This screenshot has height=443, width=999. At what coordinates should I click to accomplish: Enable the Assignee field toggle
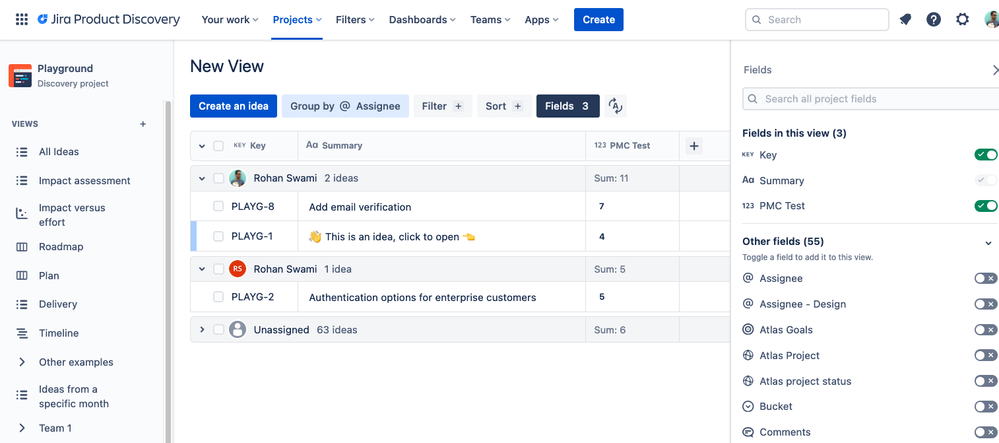click(x=986, y=279)
